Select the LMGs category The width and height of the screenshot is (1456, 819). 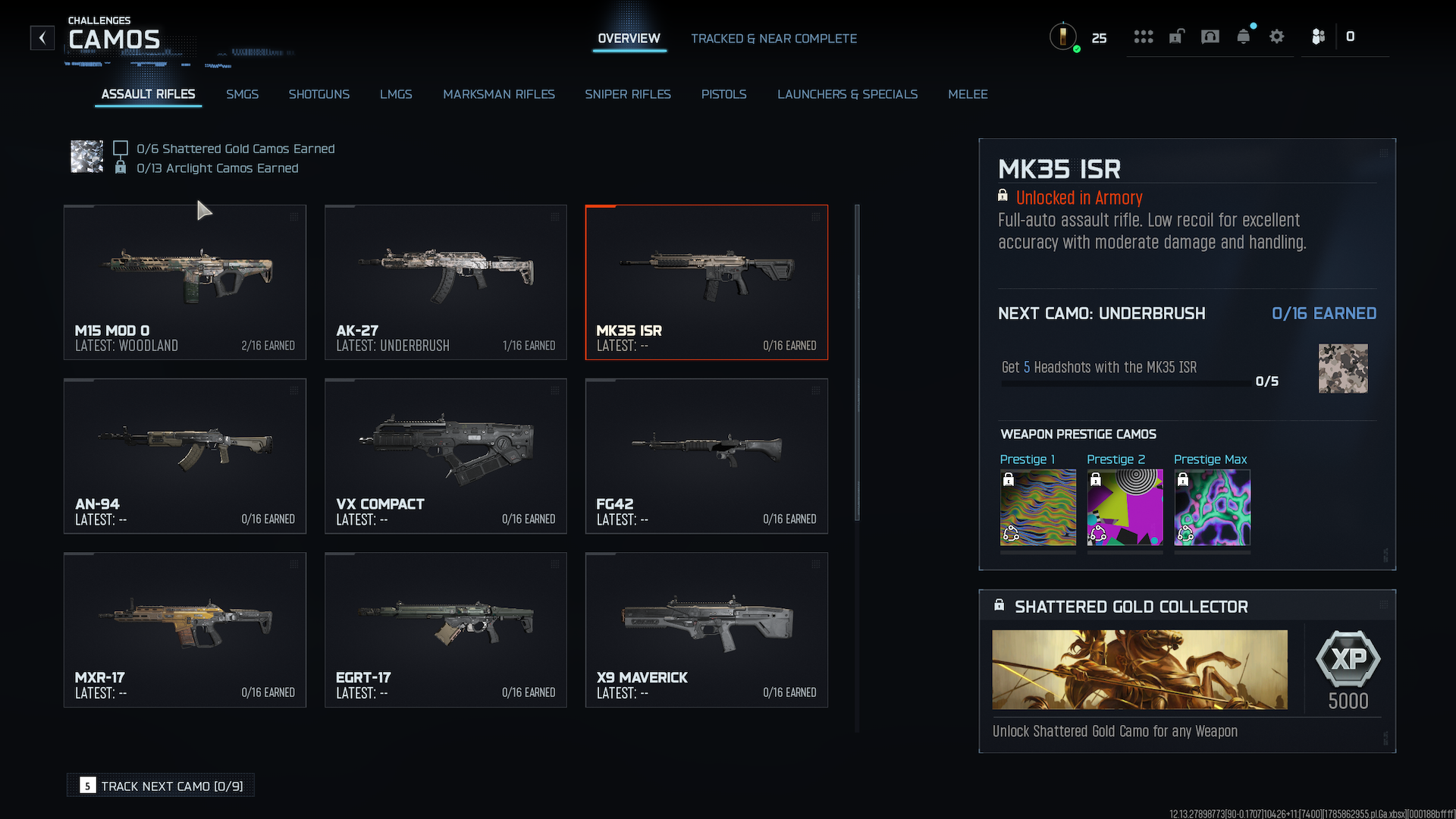pos(396,94)
